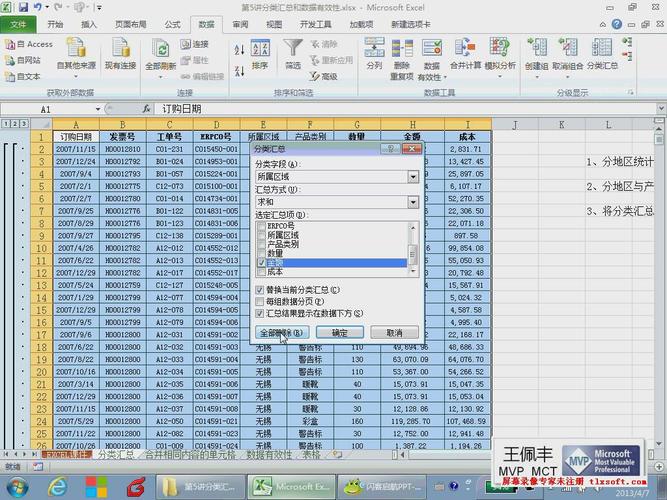Switch to the 页面布局 tab
Image resolution: width=667 pixels, height=500 pixels.
point(131,25)
